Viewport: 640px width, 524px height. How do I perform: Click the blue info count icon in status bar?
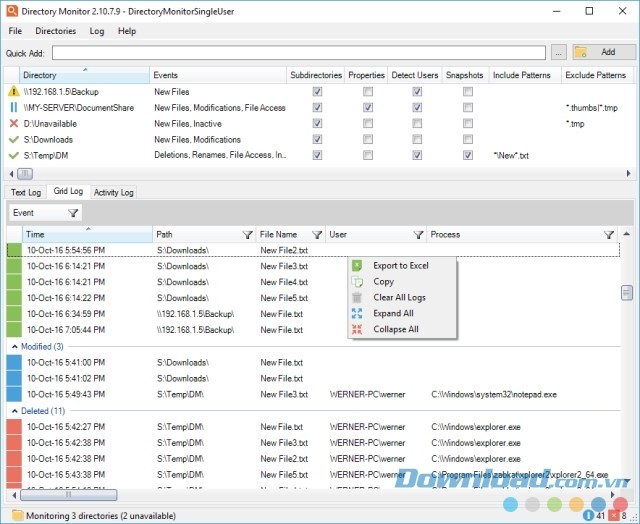click(x=589, y=515)
